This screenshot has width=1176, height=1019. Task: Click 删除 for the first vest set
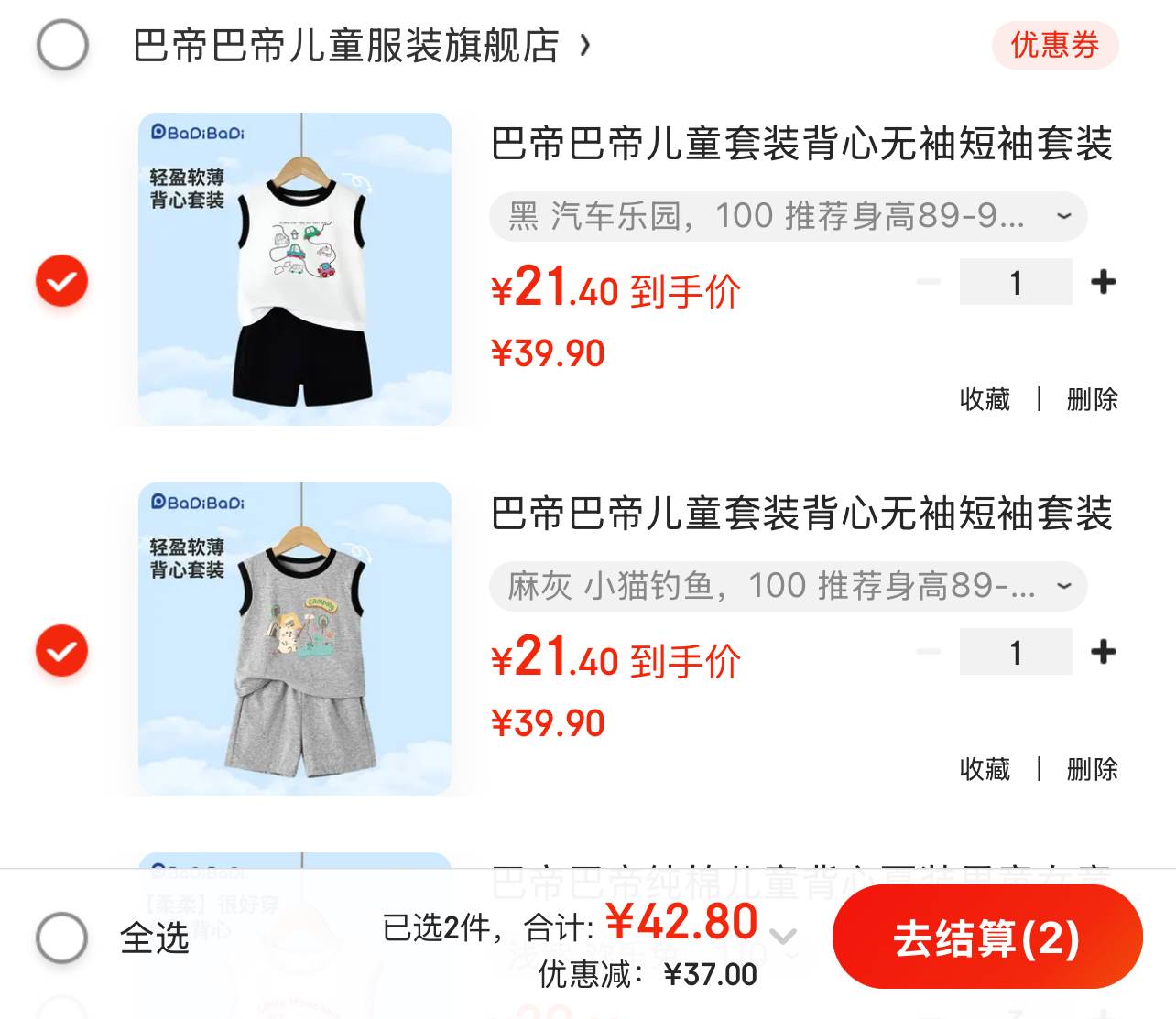[x=1092, y=399]
